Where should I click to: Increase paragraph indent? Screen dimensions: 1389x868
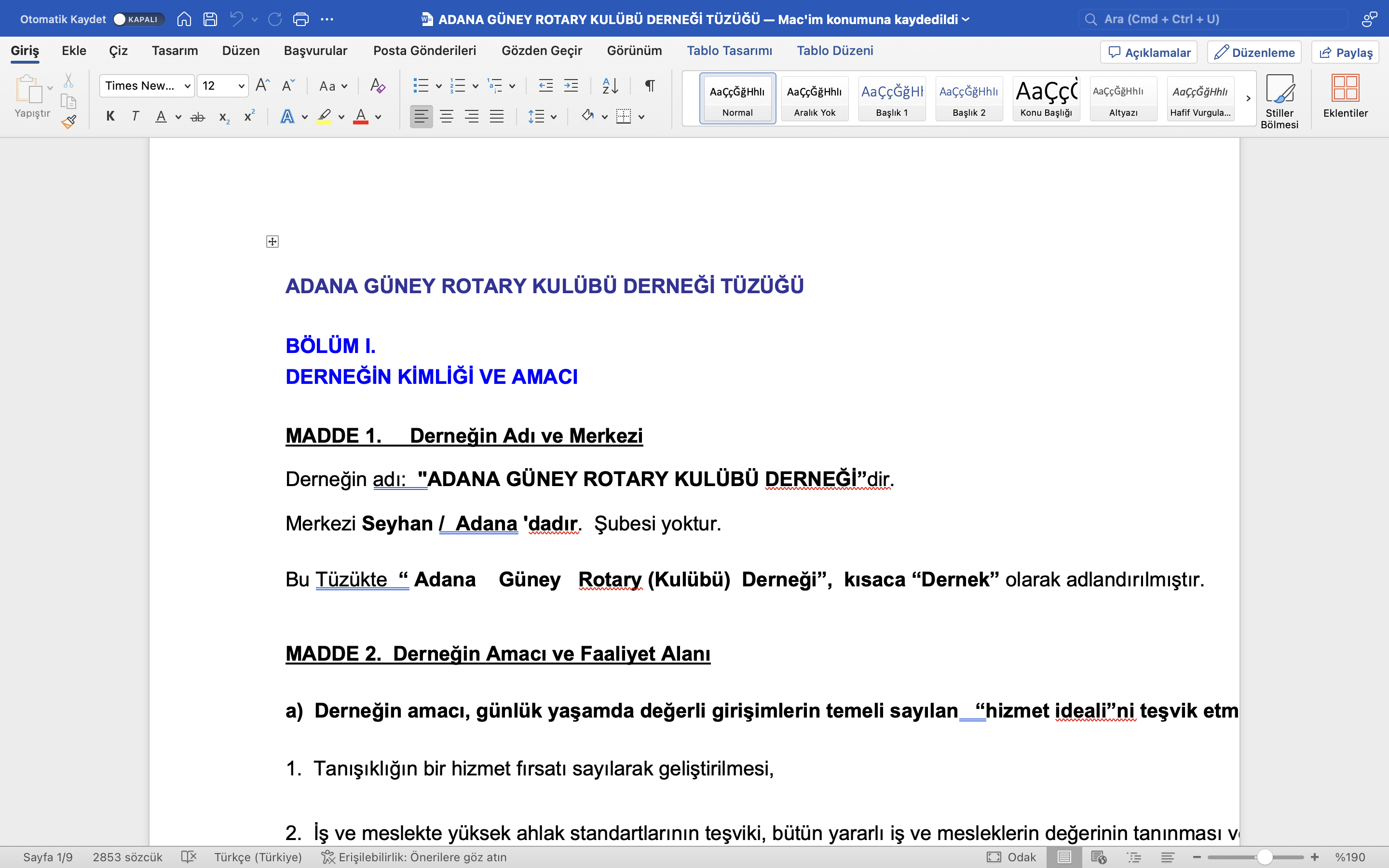pos(571,85)
